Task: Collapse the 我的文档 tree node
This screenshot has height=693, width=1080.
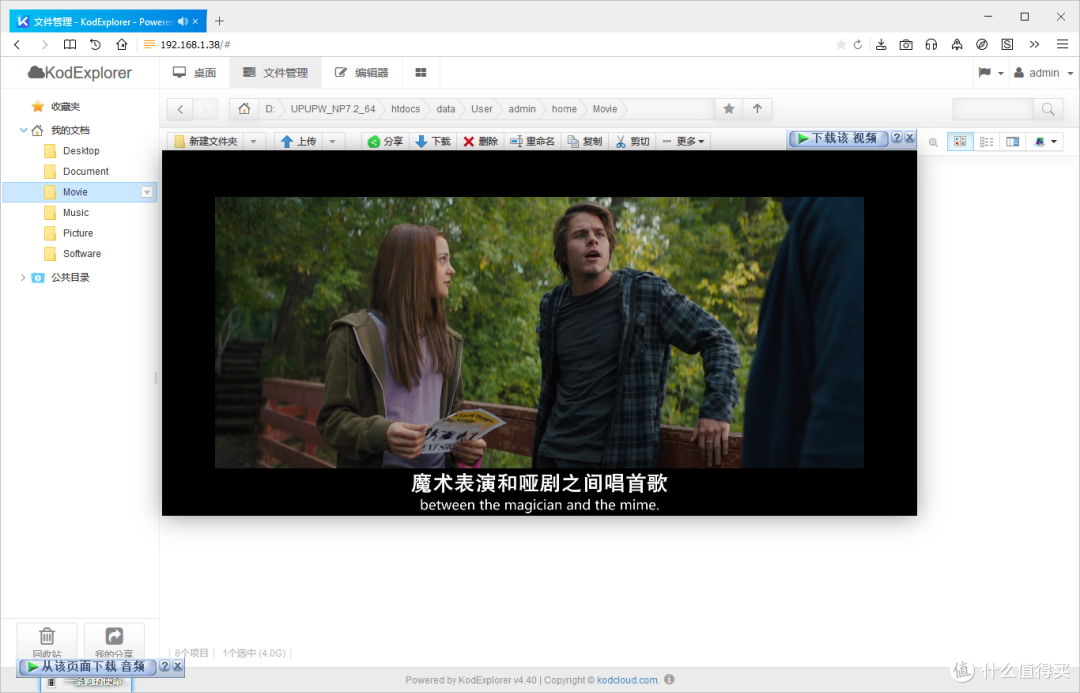Action: 23,130
